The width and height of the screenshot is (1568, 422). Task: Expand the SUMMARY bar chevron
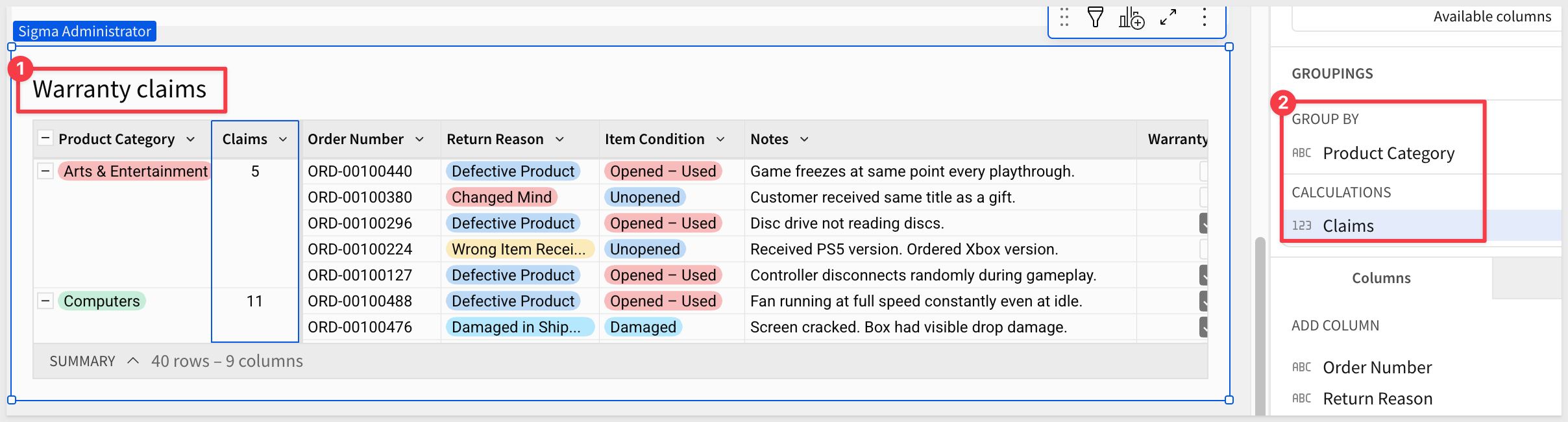click(x=133, y=361)
